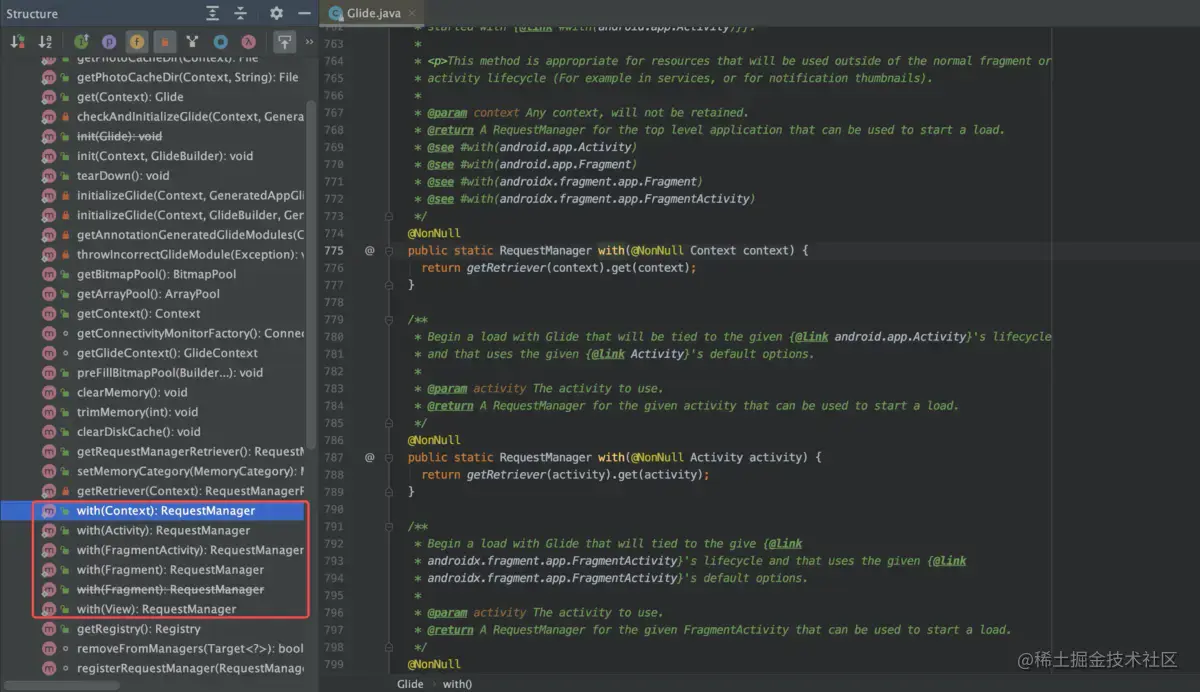This screenshot has width=1200, height=692.
Task: Select with(Activity): RequestManager in Structure
Action: [152, 530]
